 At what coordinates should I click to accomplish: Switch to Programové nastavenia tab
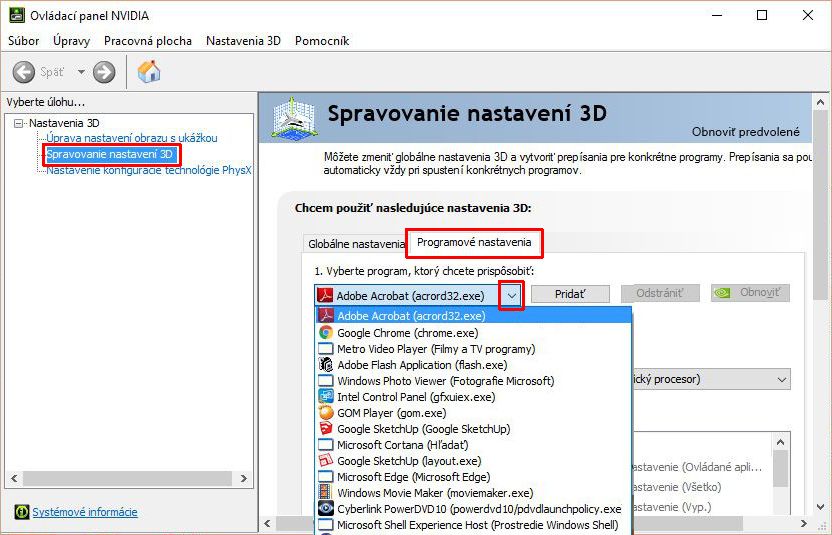[474, 243]
